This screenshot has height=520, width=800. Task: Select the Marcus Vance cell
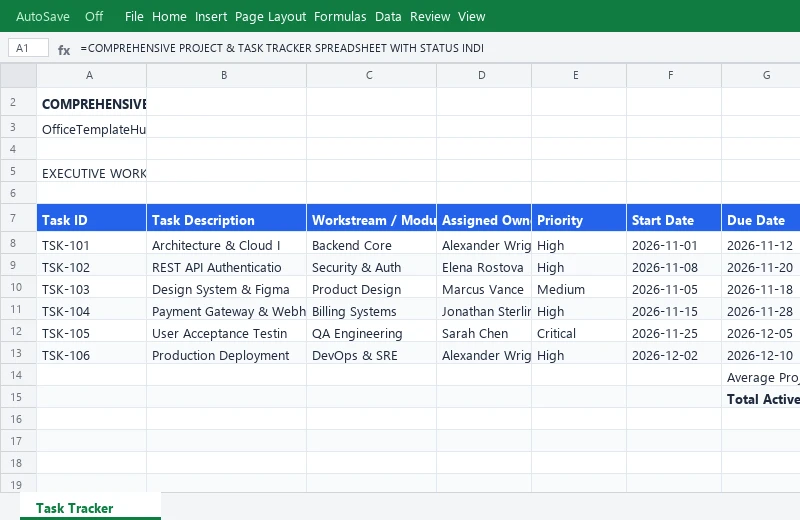[484, 287]
